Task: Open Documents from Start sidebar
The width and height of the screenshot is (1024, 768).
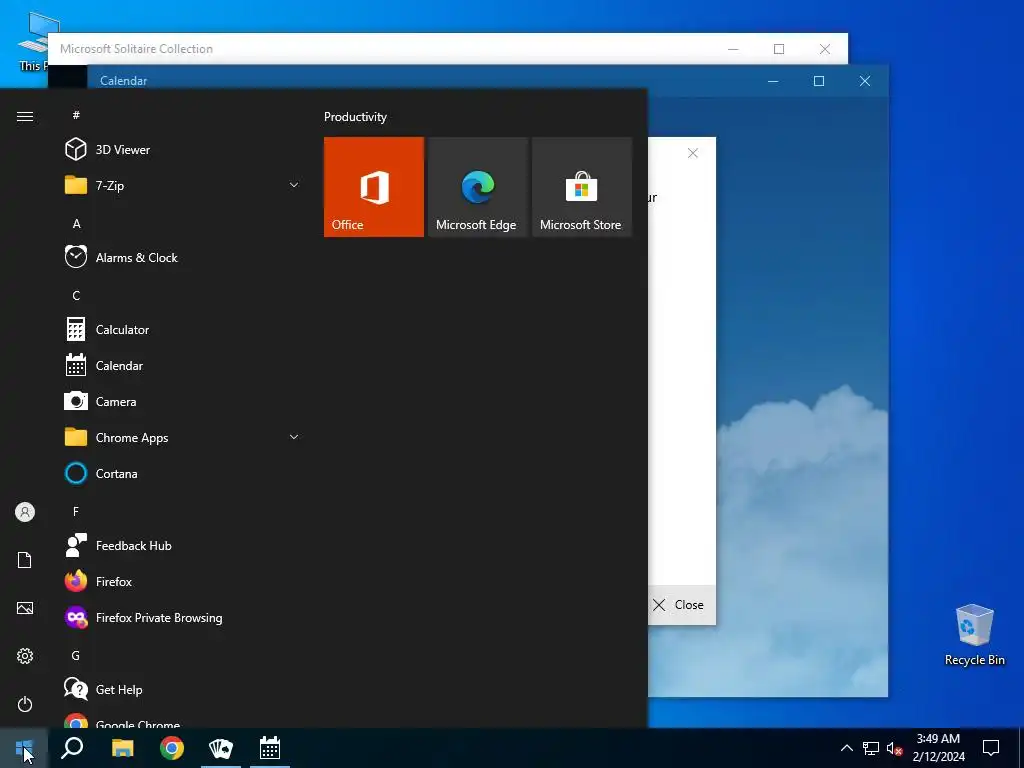Action: (x=25, y=560)
